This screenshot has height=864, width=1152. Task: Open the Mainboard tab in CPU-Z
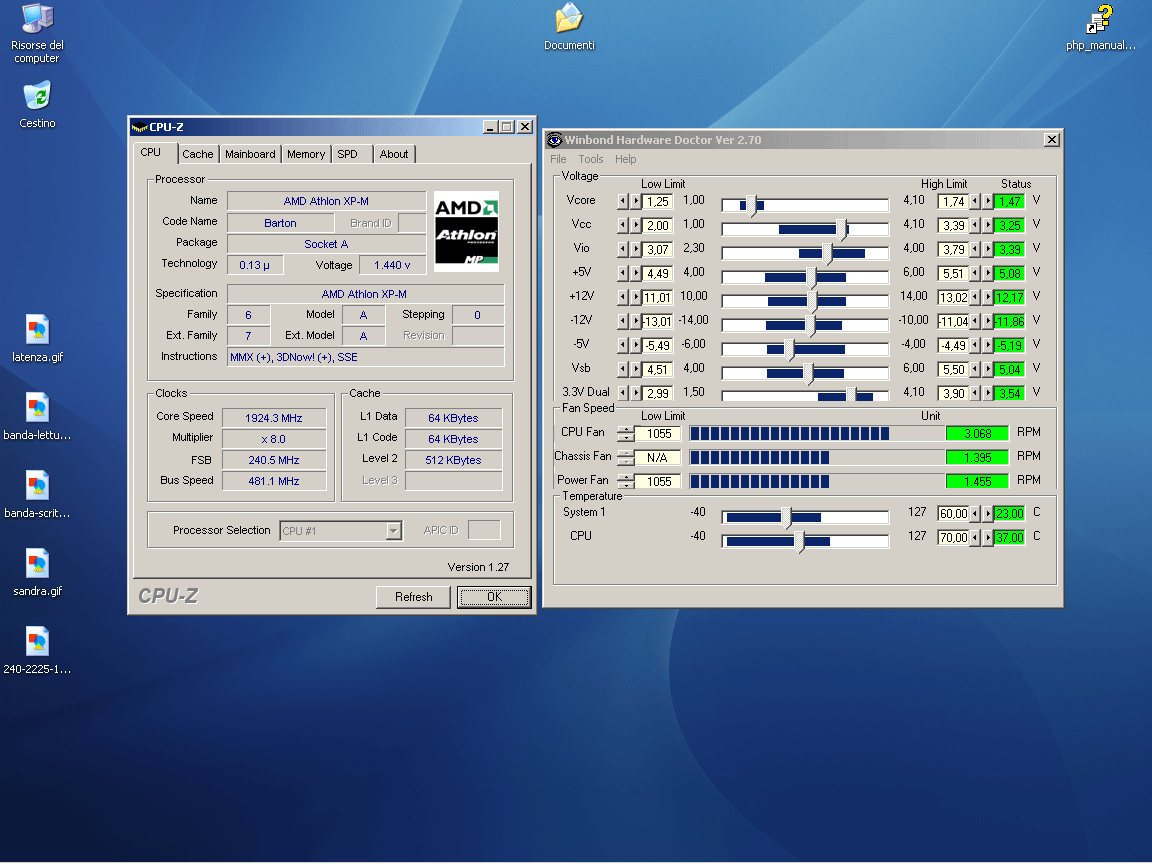coord(250,154)
